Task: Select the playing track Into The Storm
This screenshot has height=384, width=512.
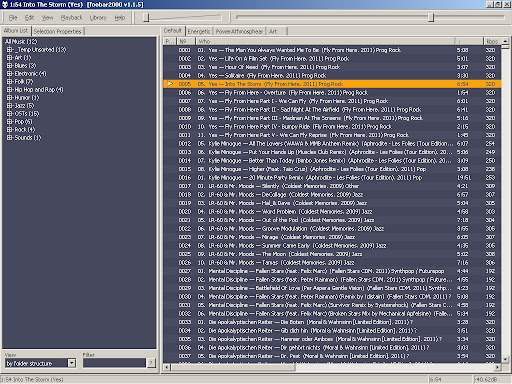Action: (332, 84)
